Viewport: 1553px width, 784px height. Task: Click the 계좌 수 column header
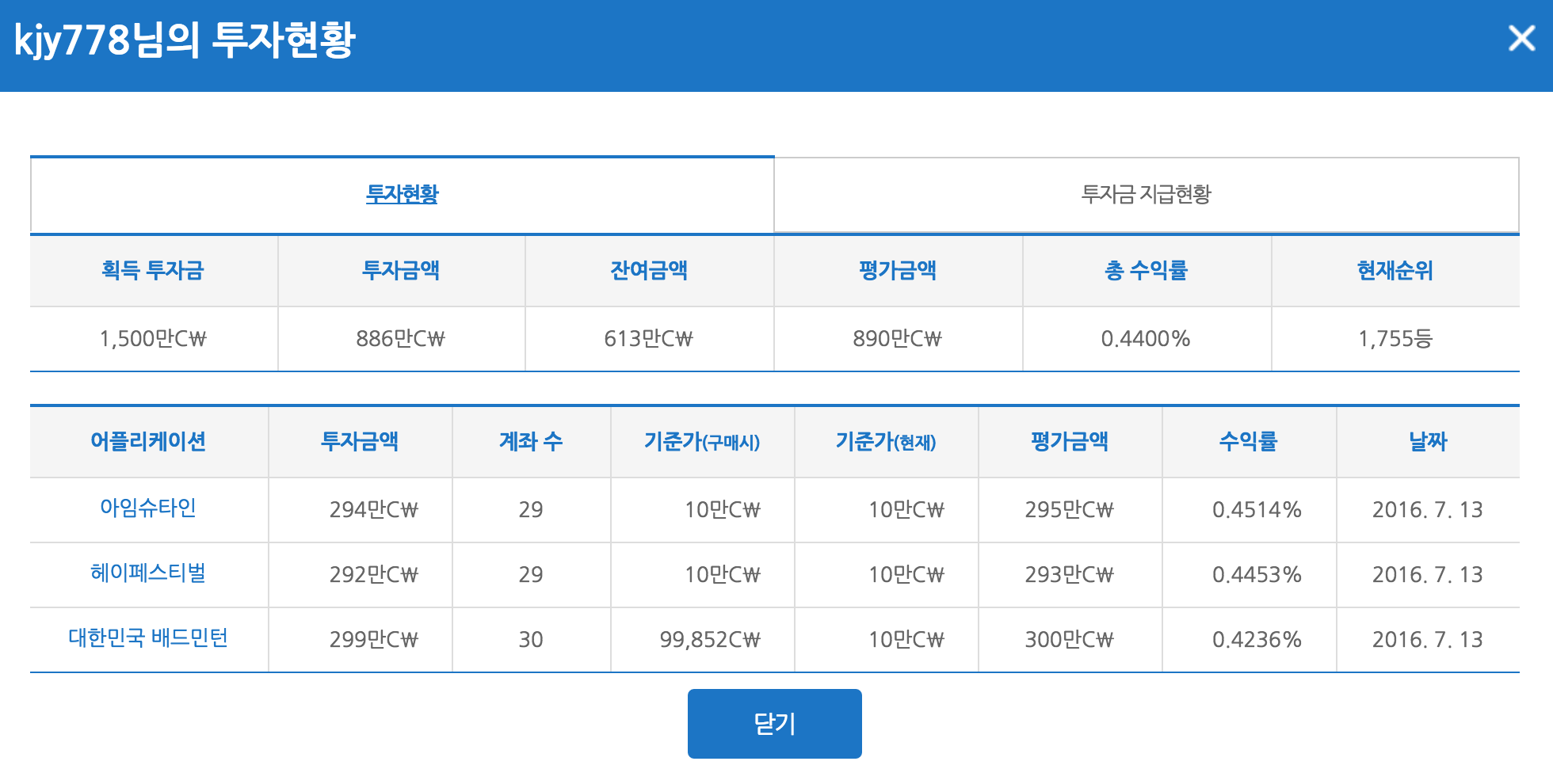(x=531, y=442)
